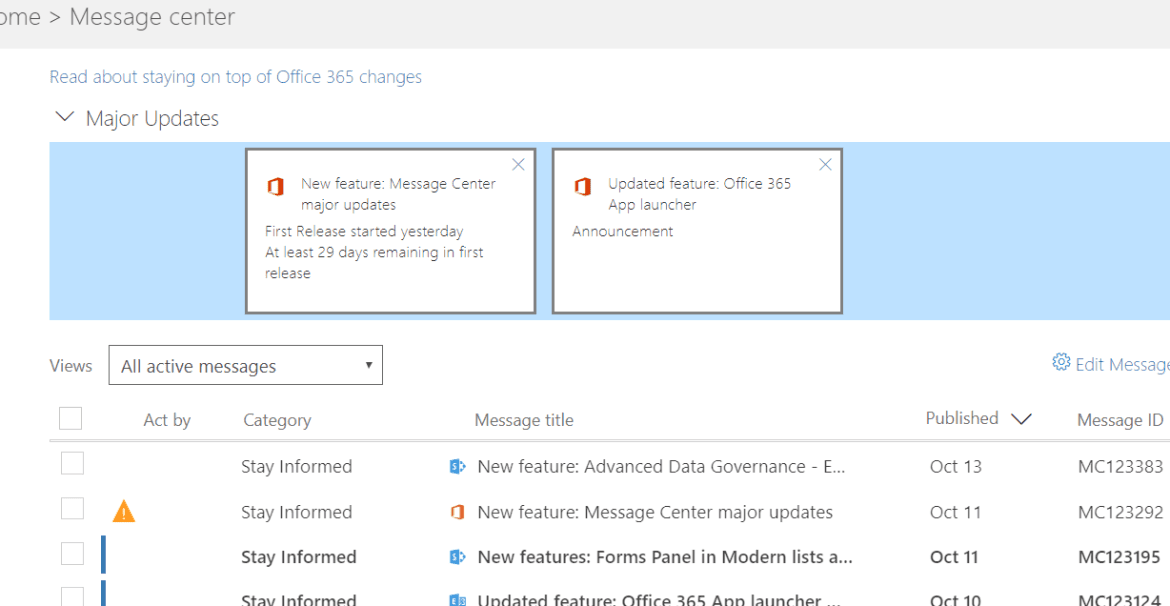
Task: Click the Published column sort arrow
Action: pos(1022,419)
